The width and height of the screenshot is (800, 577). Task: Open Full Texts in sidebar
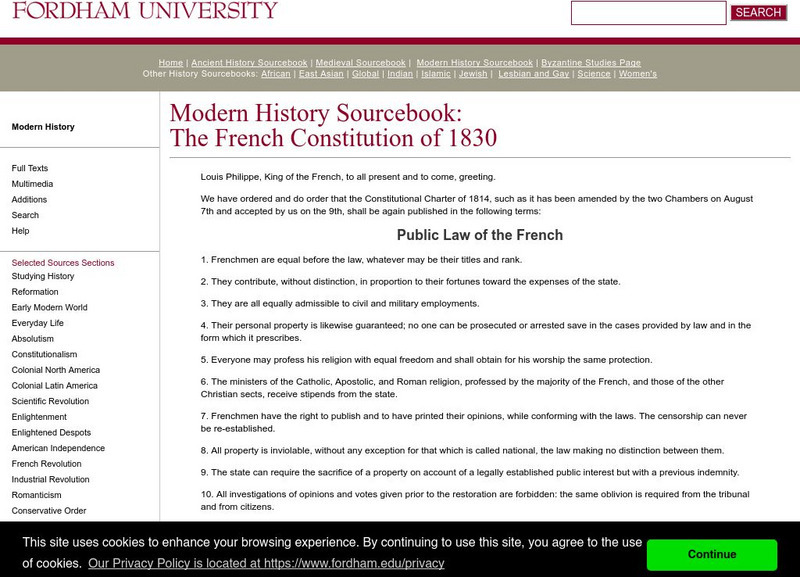click(30, 168)
